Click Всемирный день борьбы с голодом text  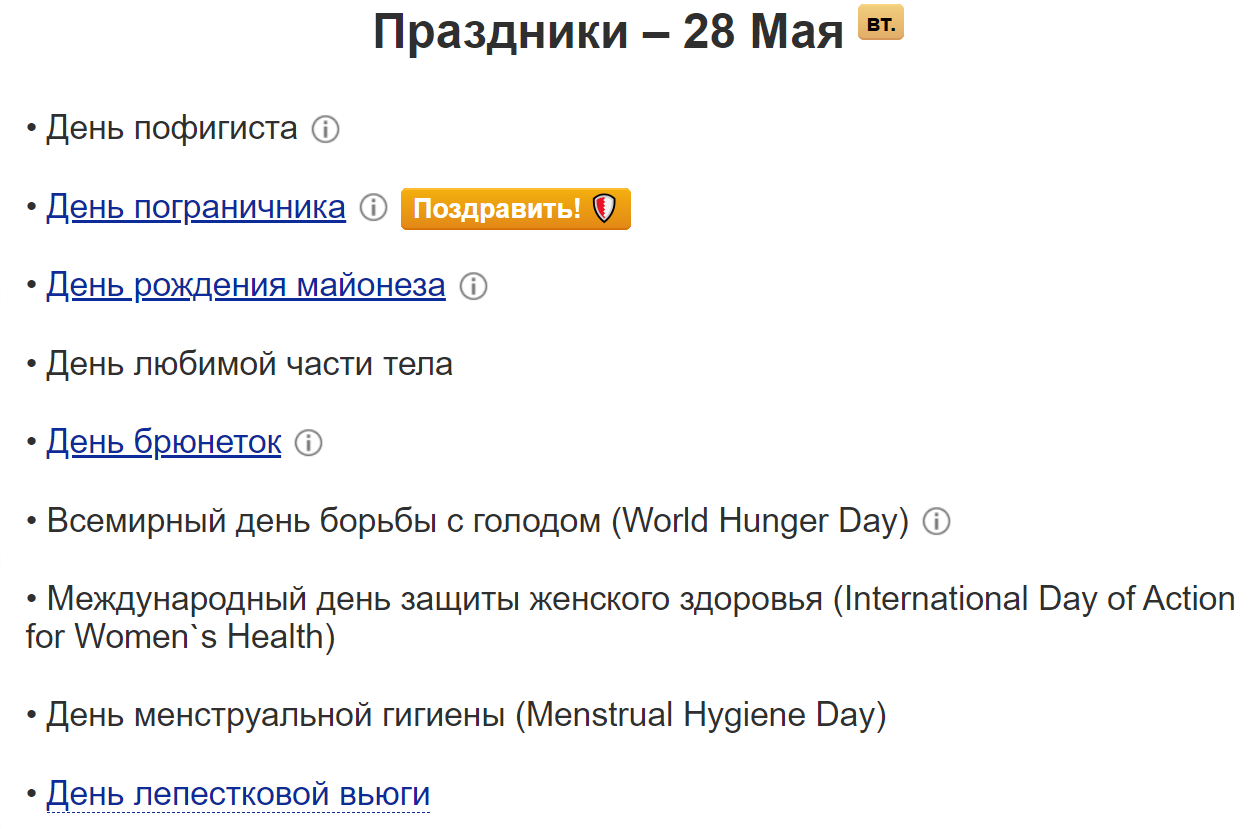325,521
